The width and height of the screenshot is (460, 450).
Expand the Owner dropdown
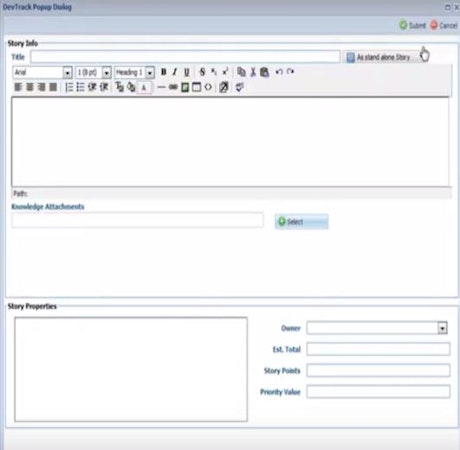point(442,328)
